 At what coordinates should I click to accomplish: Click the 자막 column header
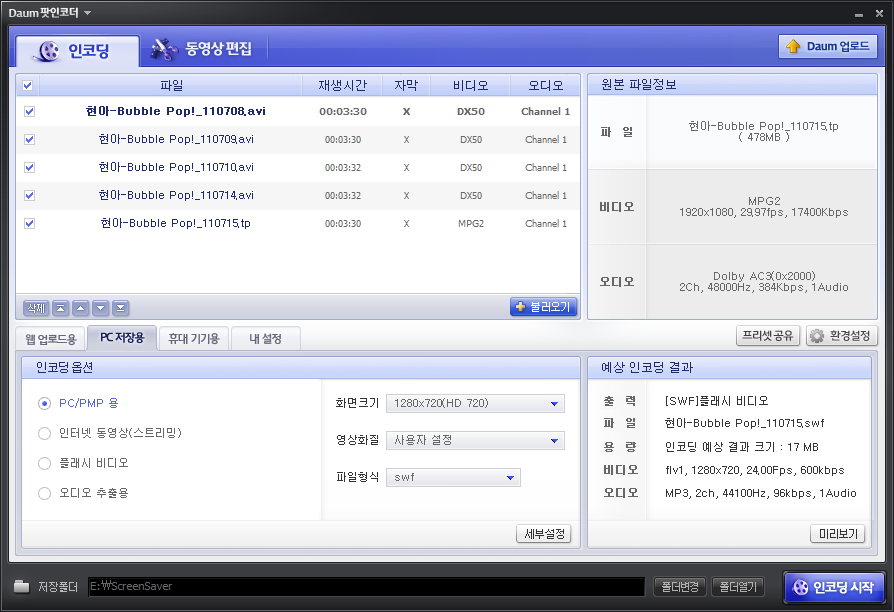point(406,86)
